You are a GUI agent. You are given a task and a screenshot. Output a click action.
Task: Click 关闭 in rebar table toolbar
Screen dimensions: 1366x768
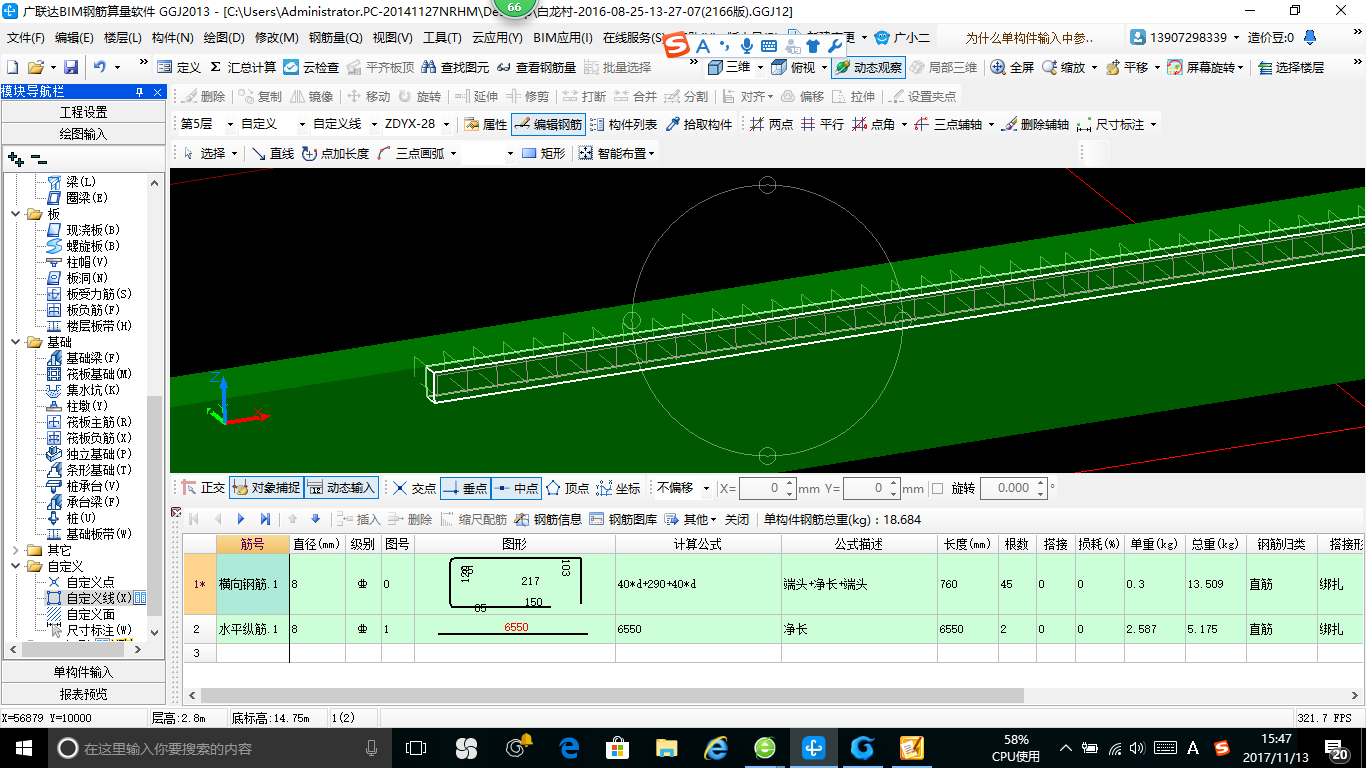pos(737,519)
